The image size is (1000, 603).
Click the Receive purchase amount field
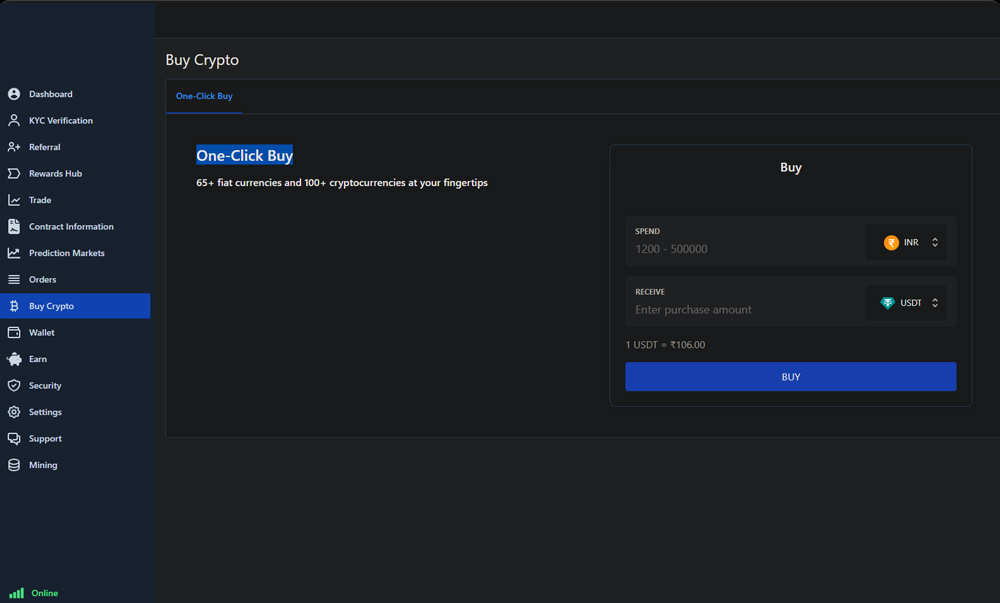coord(745,310)
